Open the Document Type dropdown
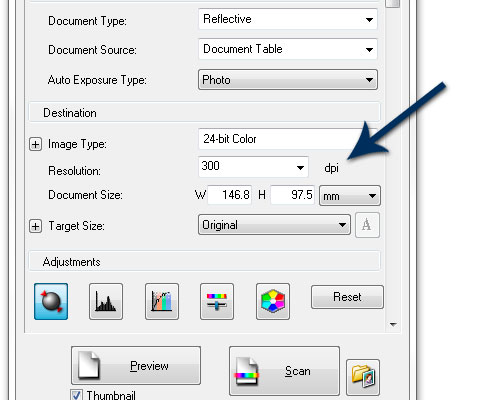Image resolution: width=500 pixels, height=400 pixels. tap(288, 19)
